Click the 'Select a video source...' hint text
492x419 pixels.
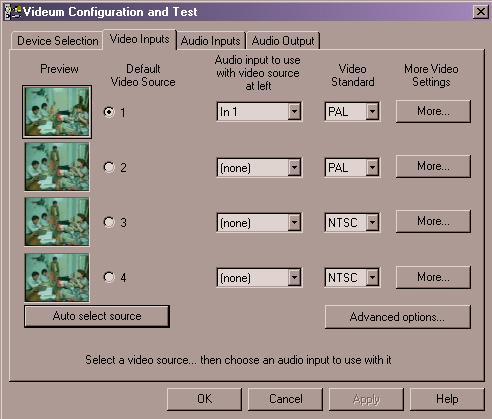click(238, 360)
